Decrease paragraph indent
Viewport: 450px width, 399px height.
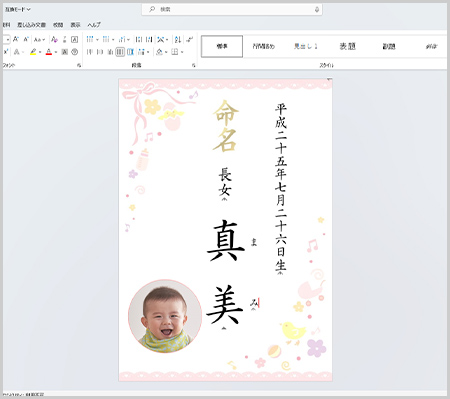click(x=139, y=39)
